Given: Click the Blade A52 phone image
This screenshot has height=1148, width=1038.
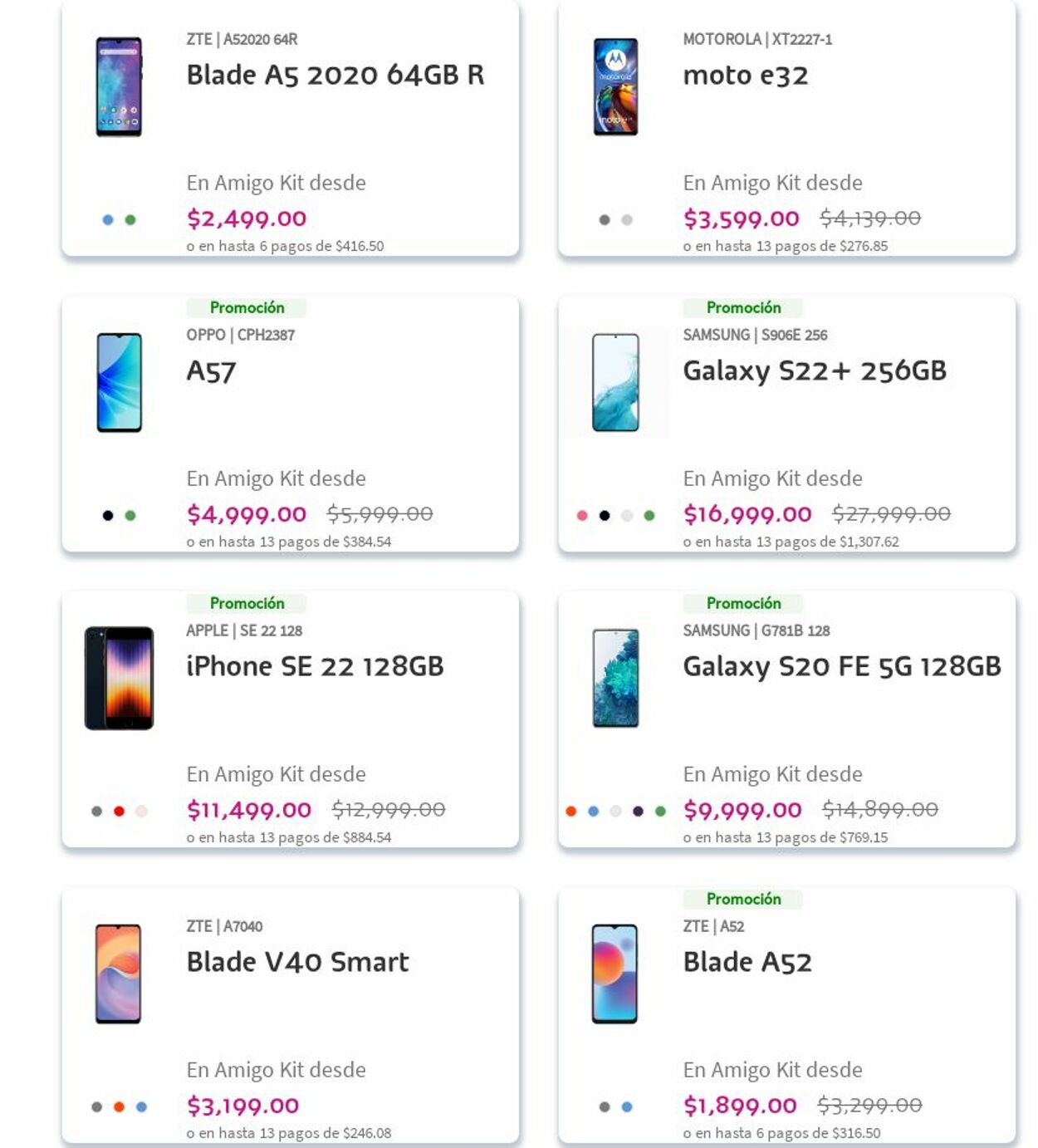Looking at the screenshot, I should click(615, 974).
